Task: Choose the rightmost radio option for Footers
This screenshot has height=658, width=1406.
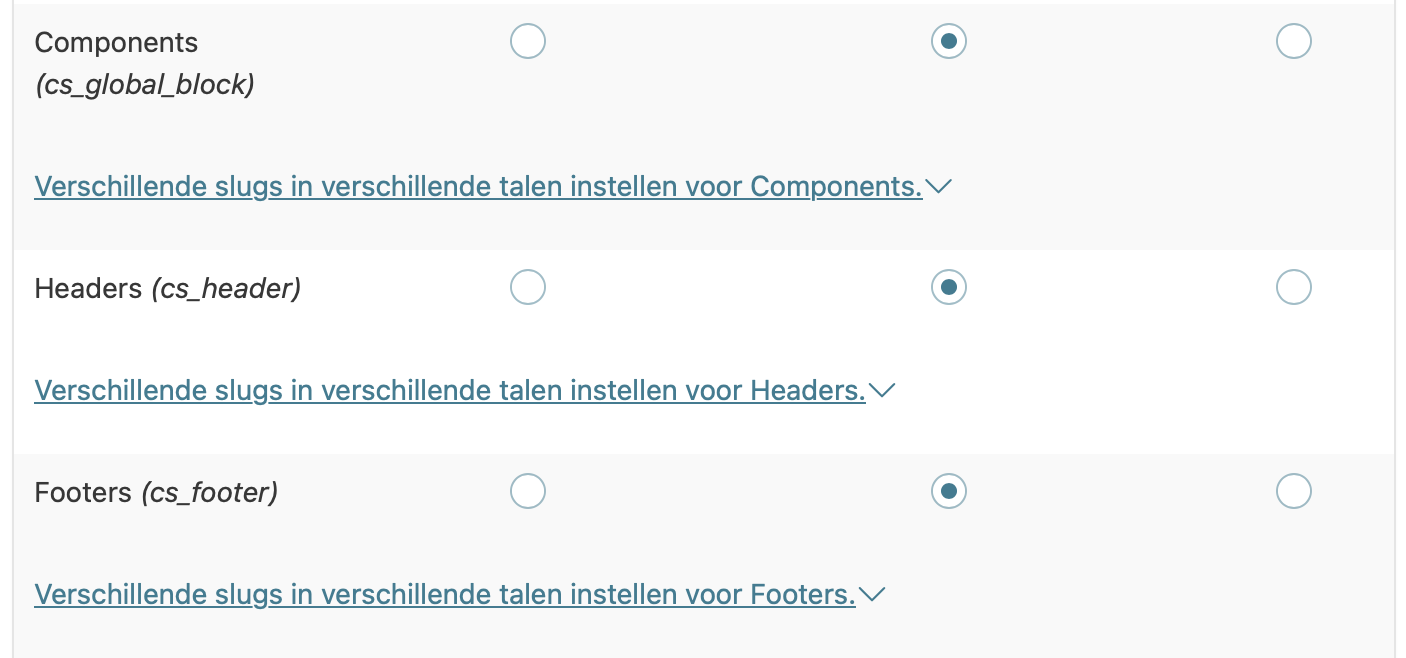Action: click(1293, 492)
